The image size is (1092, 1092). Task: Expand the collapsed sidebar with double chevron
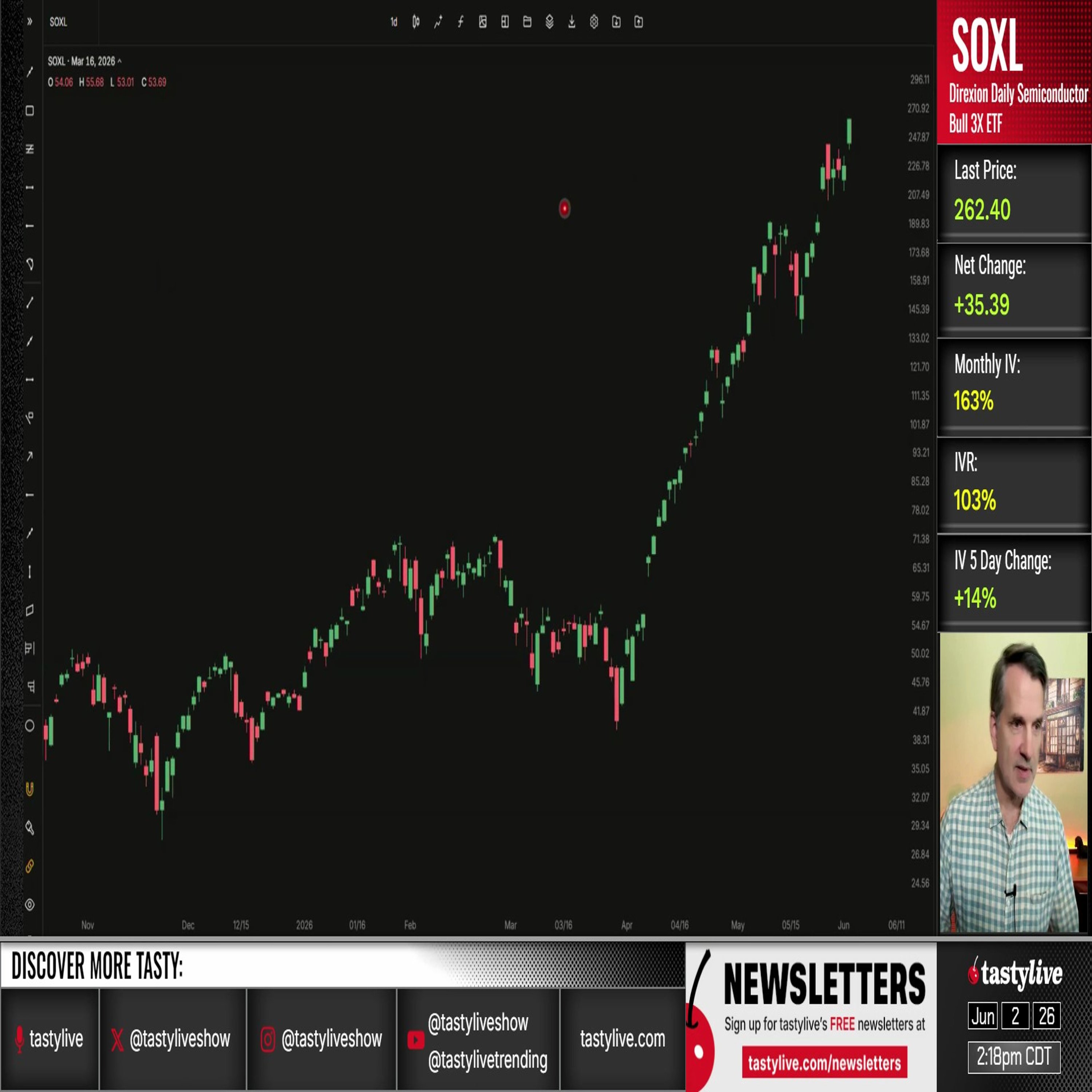point(29,22)
